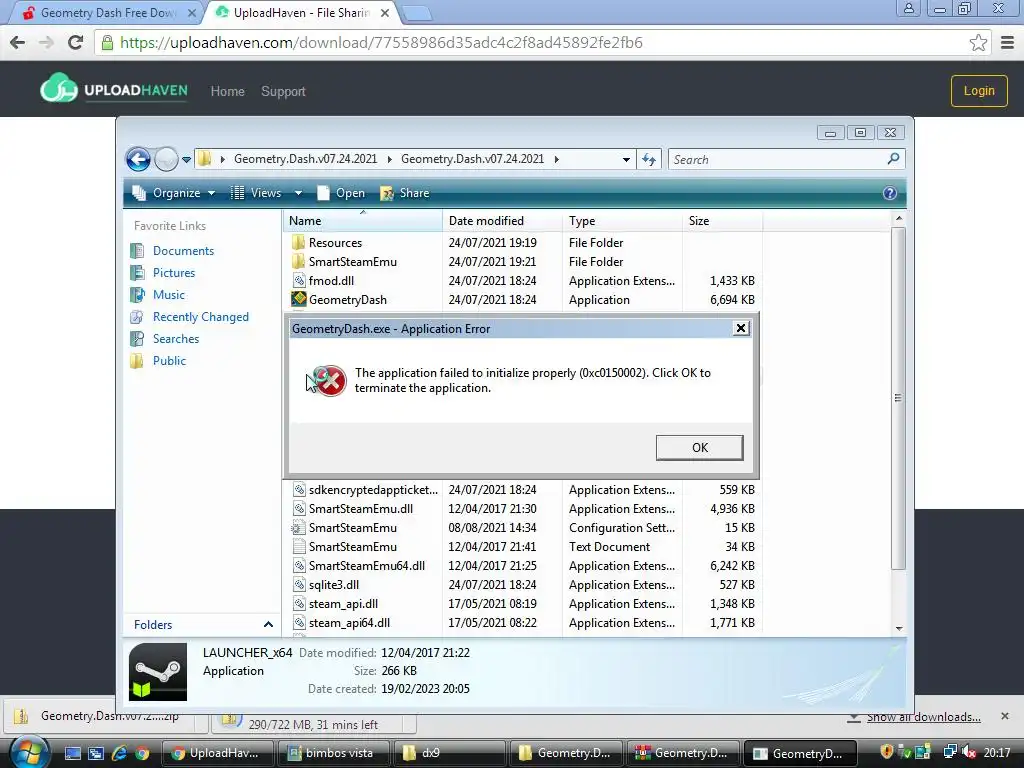Select the steam_api64.dll file
1024x768 pixels.
point(522,622)
